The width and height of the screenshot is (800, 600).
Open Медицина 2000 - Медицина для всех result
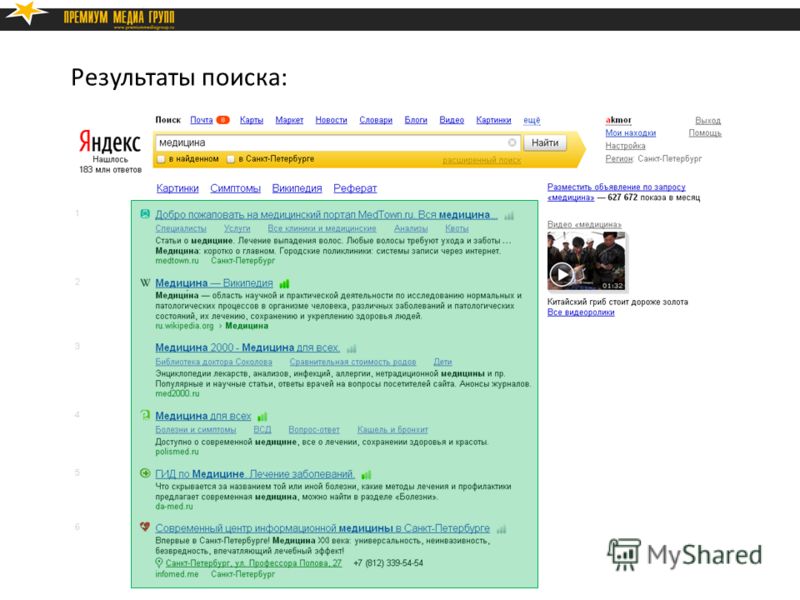click(247, 348)
